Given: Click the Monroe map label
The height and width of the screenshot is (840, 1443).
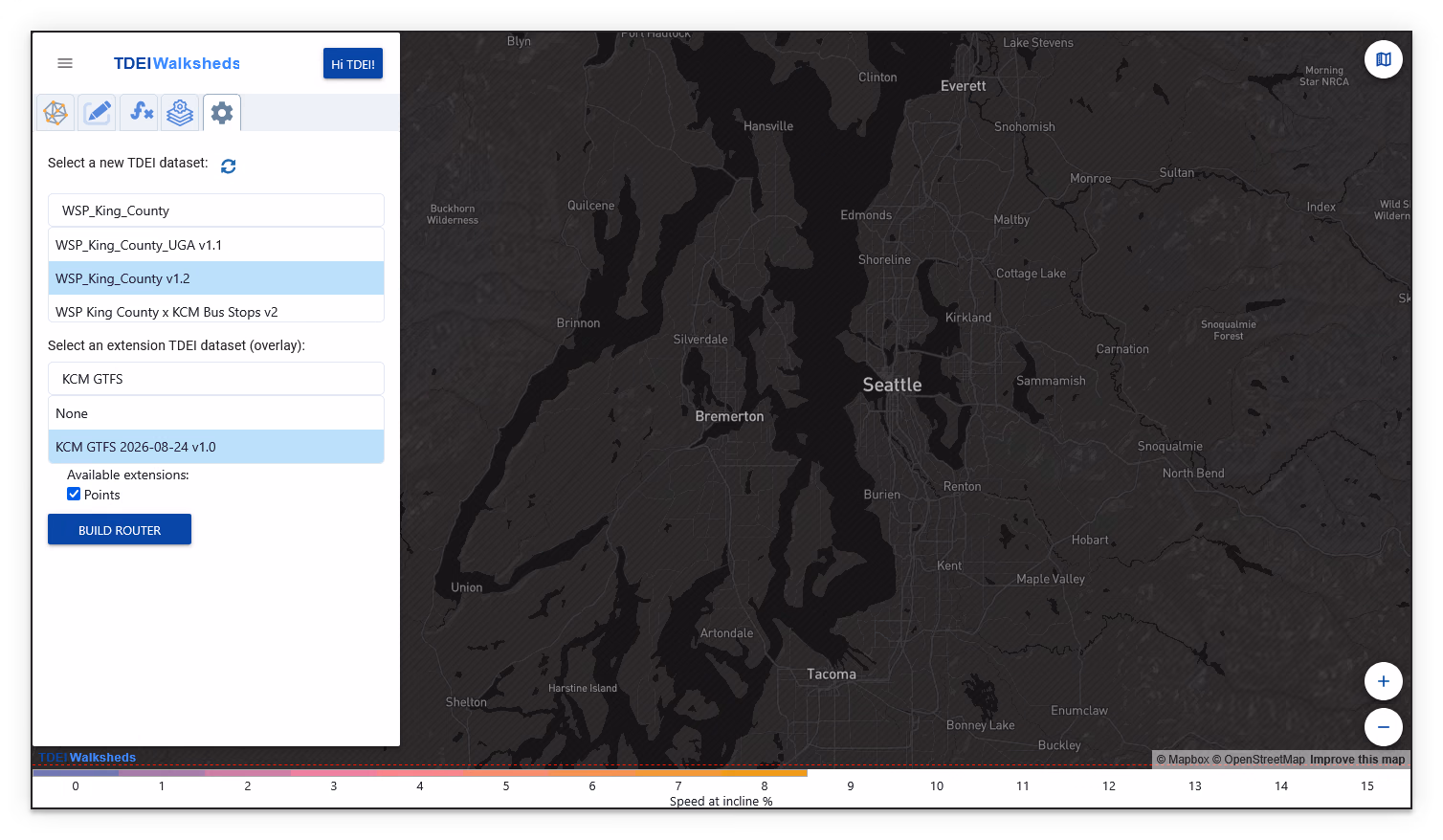Looking at the screenshot, I should (1090, 179).
